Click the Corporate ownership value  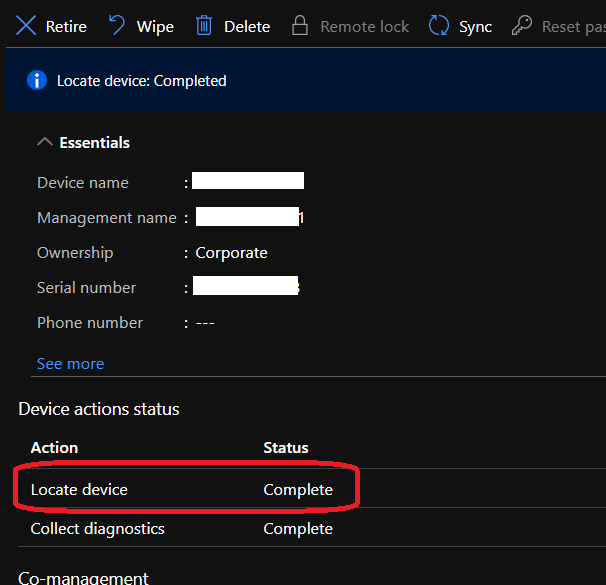point(231,253)
